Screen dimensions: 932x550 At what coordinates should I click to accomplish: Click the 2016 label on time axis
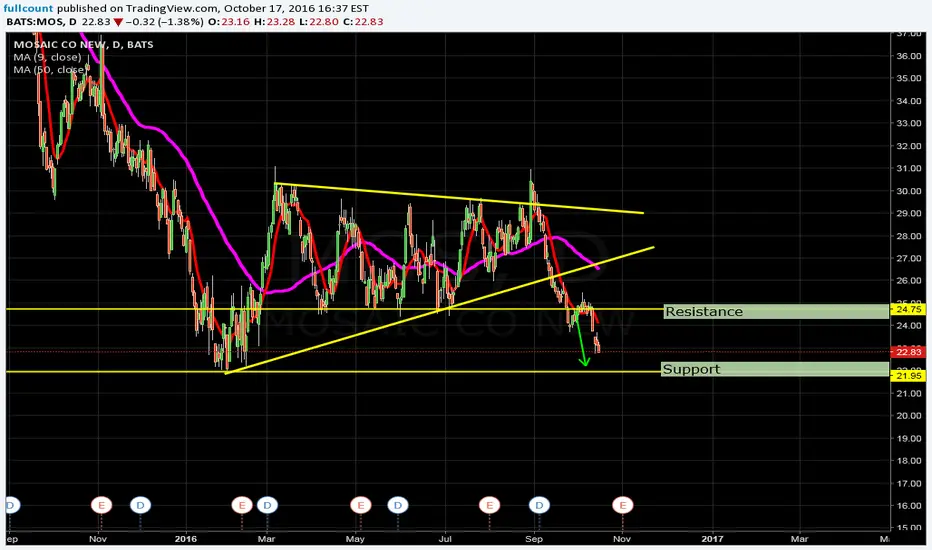186,539
